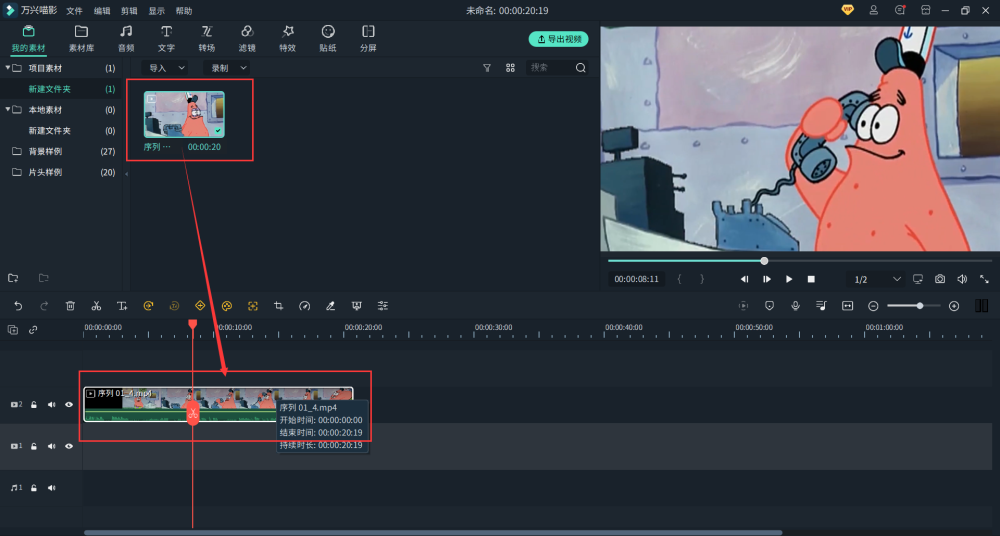Open the edit adjustments sliders icon
Screen dimensions: 1000x536
point(383,306)
